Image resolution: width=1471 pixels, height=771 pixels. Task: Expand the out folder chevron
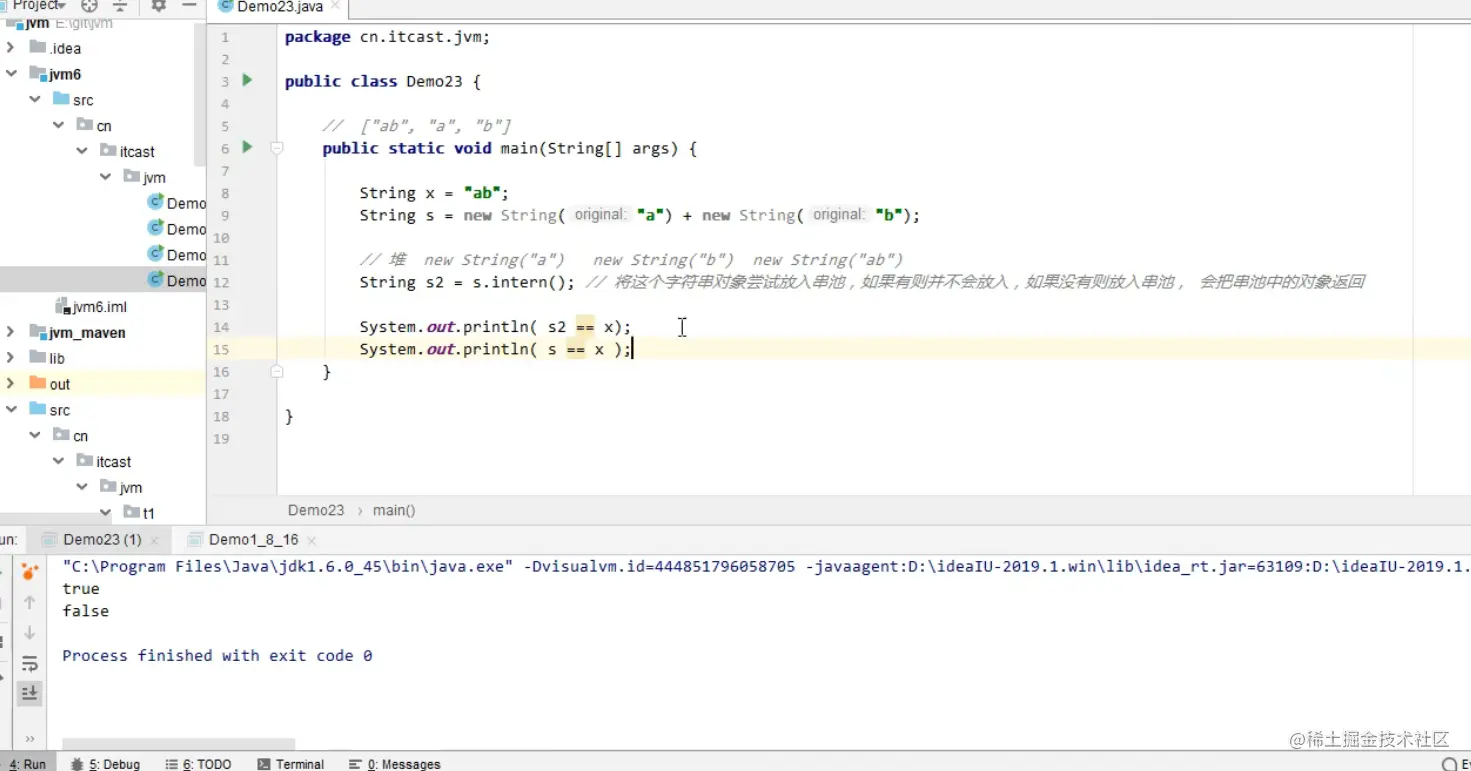click(x=11, y=383)
